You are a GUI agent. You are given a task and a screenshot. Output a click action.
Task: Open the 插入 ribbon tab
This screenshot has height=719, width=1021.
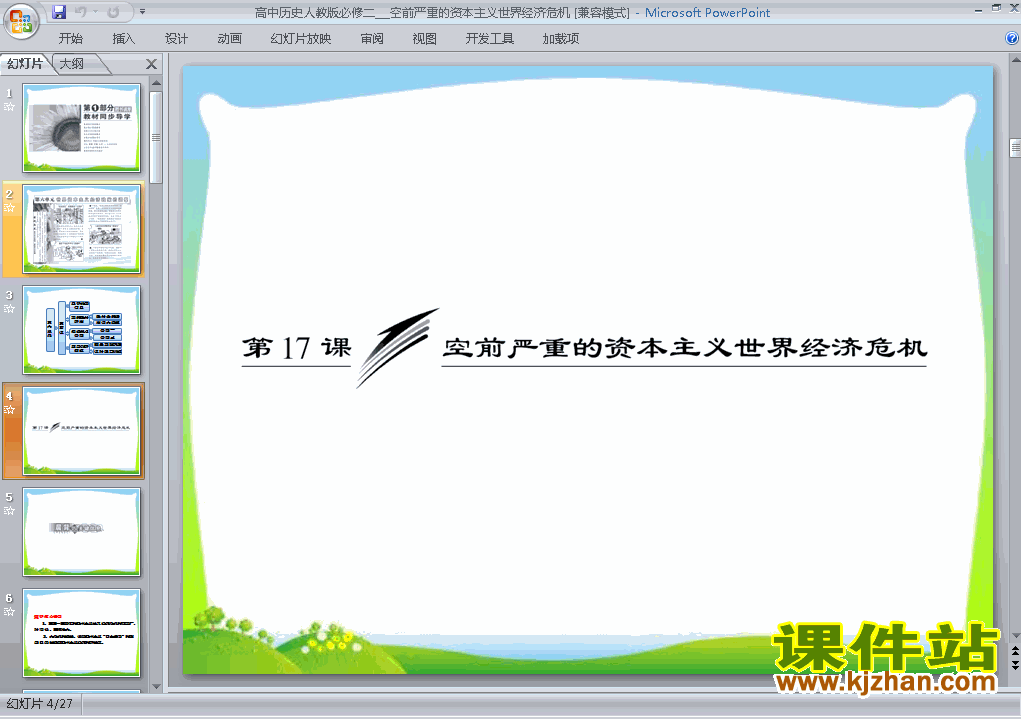(123, 38)
